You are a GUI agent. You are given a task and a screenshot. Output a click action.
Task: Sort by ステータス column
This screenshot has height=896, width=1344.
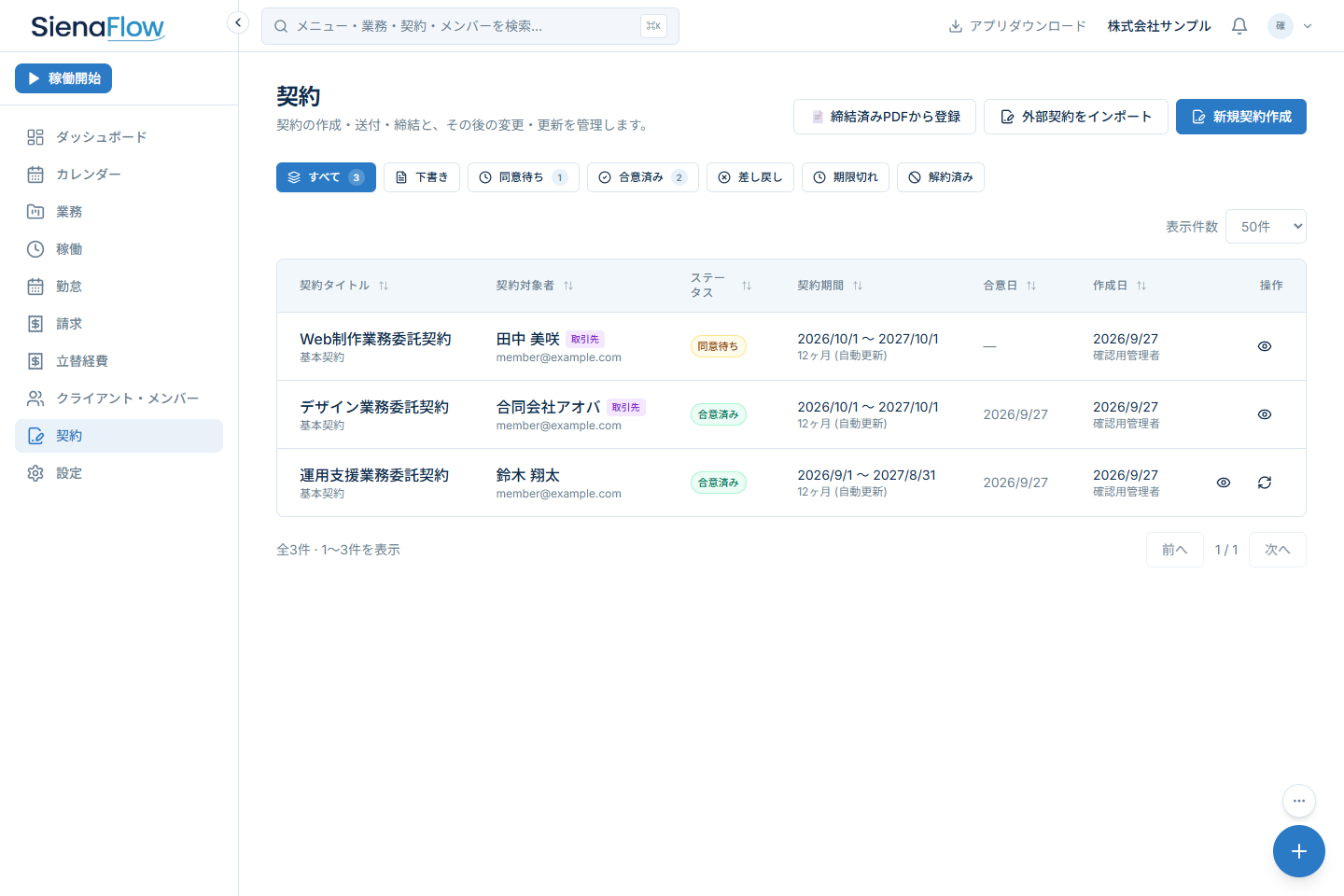click(x=721, y=286)
